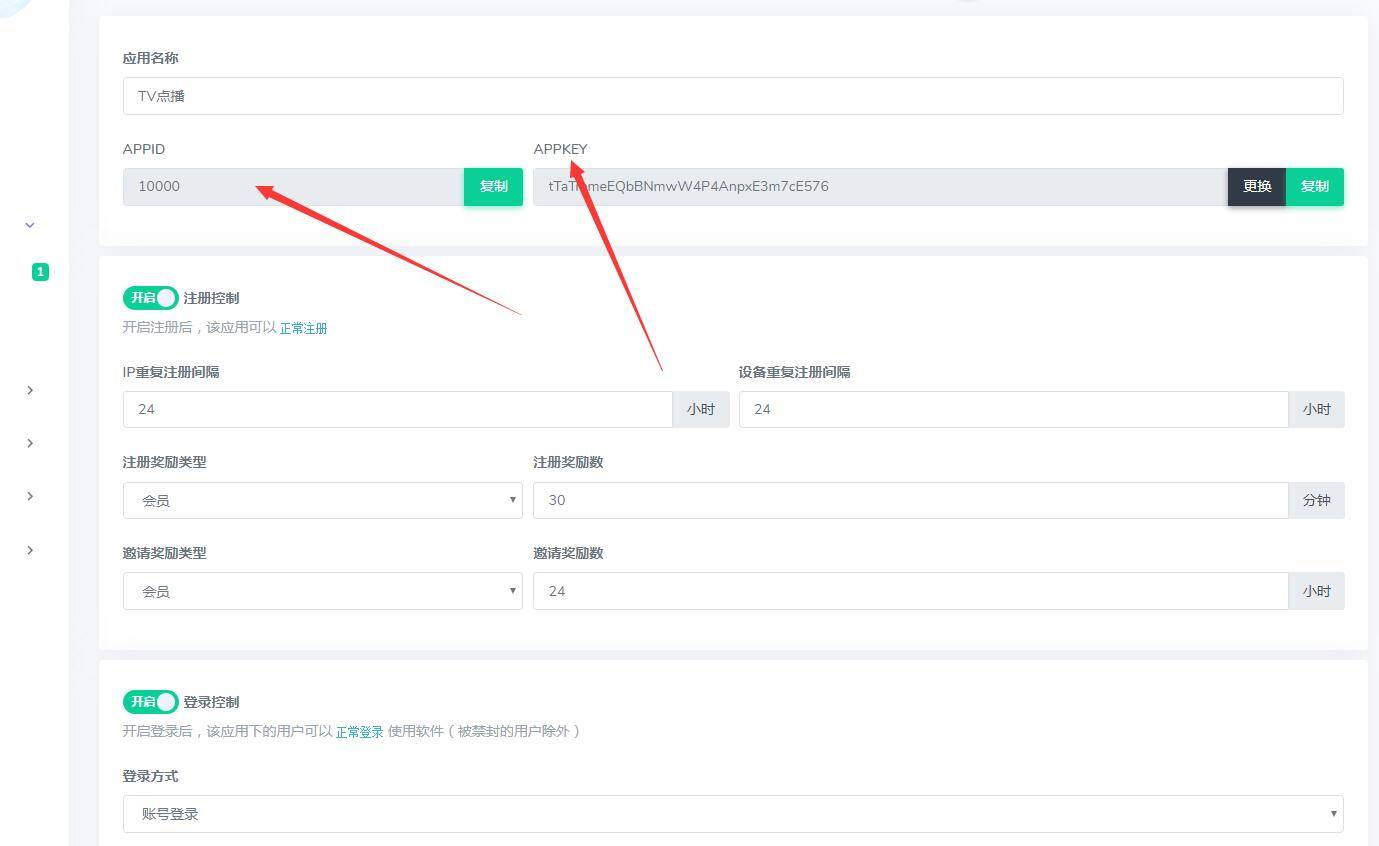Image resolution: width=1379 pixels, height=846 pixels.
Task: Click the 注册奖励类型 label
Action: (x=165, y=462)
